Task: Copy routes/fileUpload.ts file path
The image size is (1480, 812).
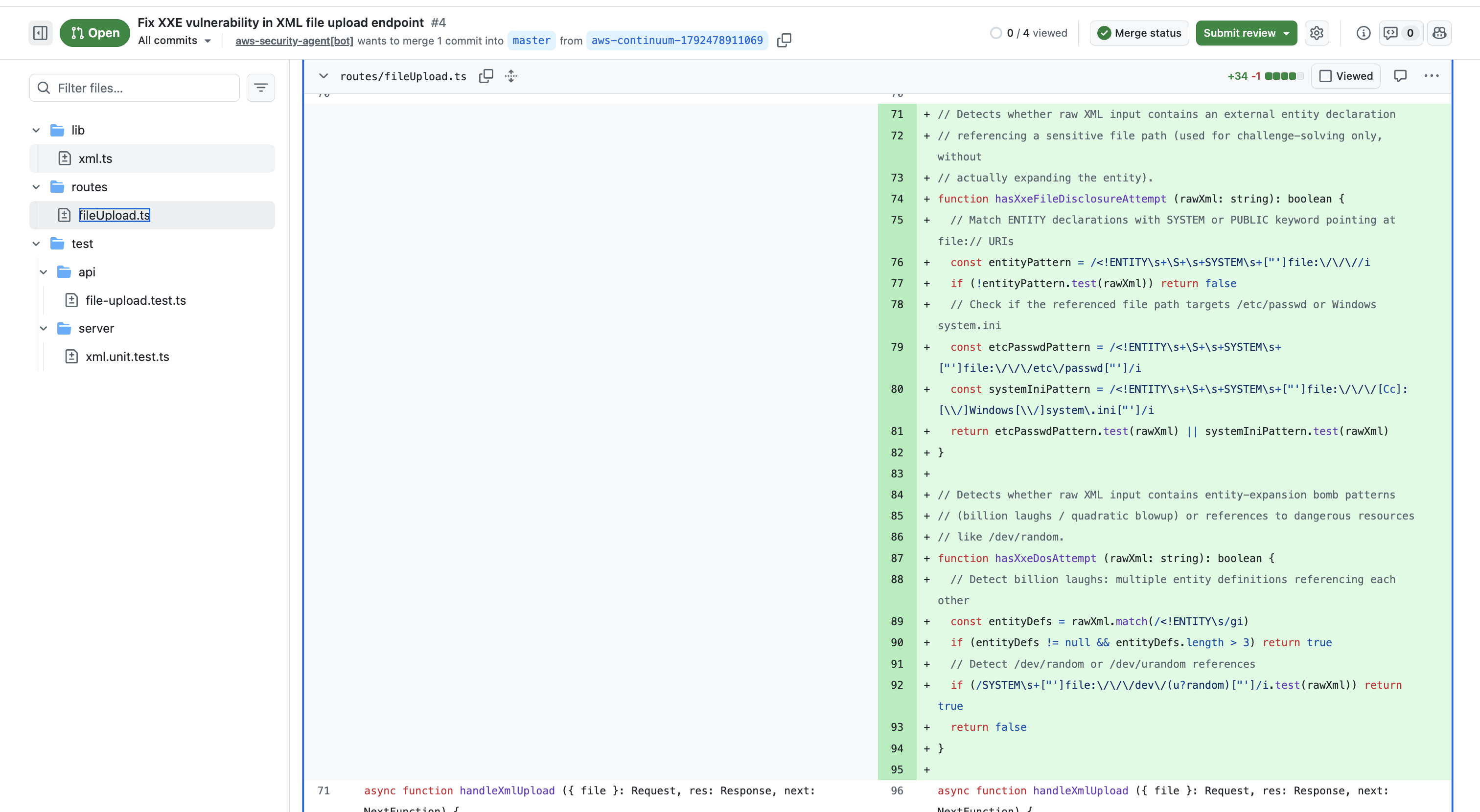Action: 486,76
